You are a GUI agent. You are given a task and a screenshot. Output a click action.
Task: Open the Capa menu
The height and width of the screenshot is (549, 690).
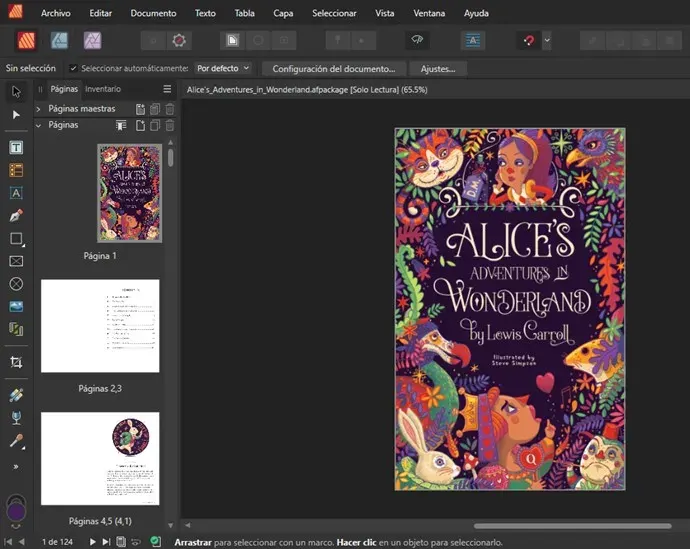(283, 13)
